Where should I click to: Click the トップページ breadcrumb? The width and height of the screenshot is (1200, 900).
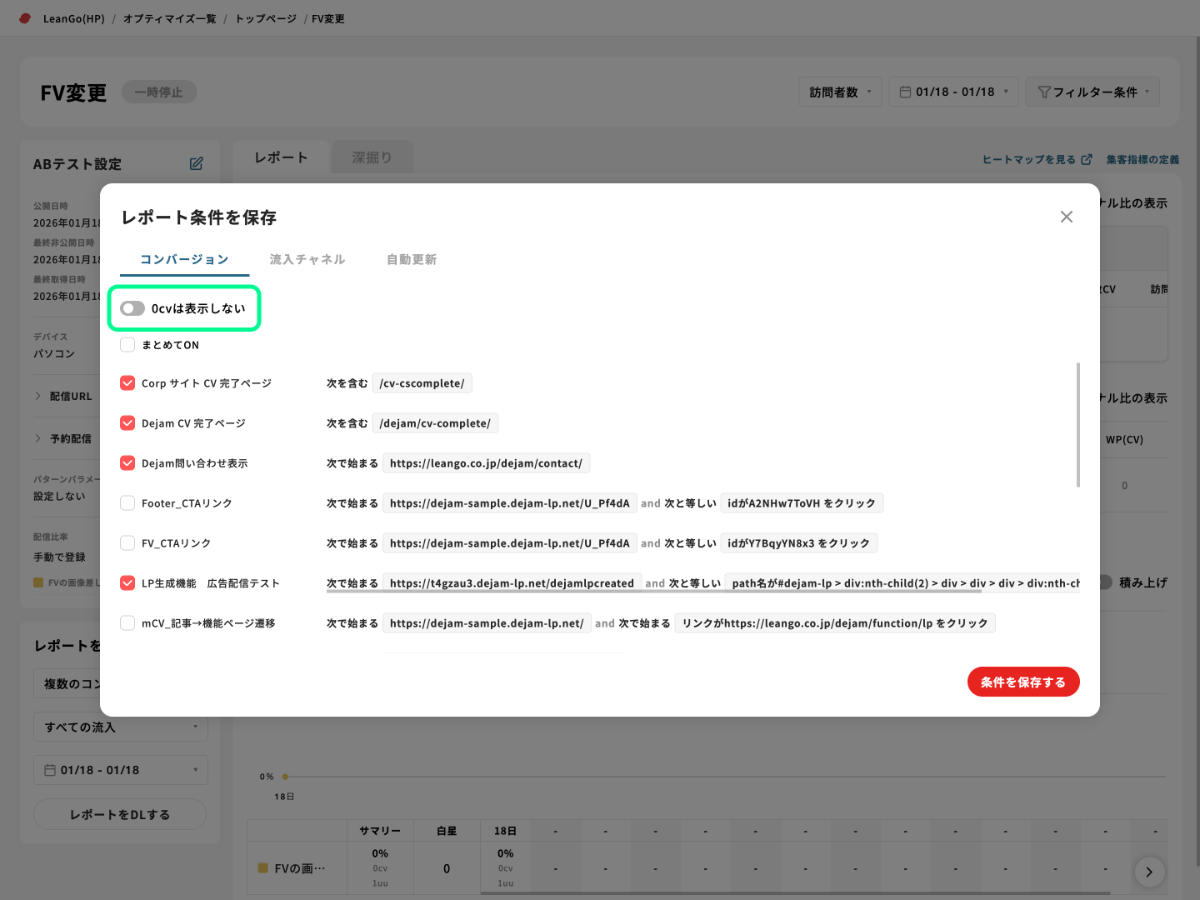(x=265, y=19)
